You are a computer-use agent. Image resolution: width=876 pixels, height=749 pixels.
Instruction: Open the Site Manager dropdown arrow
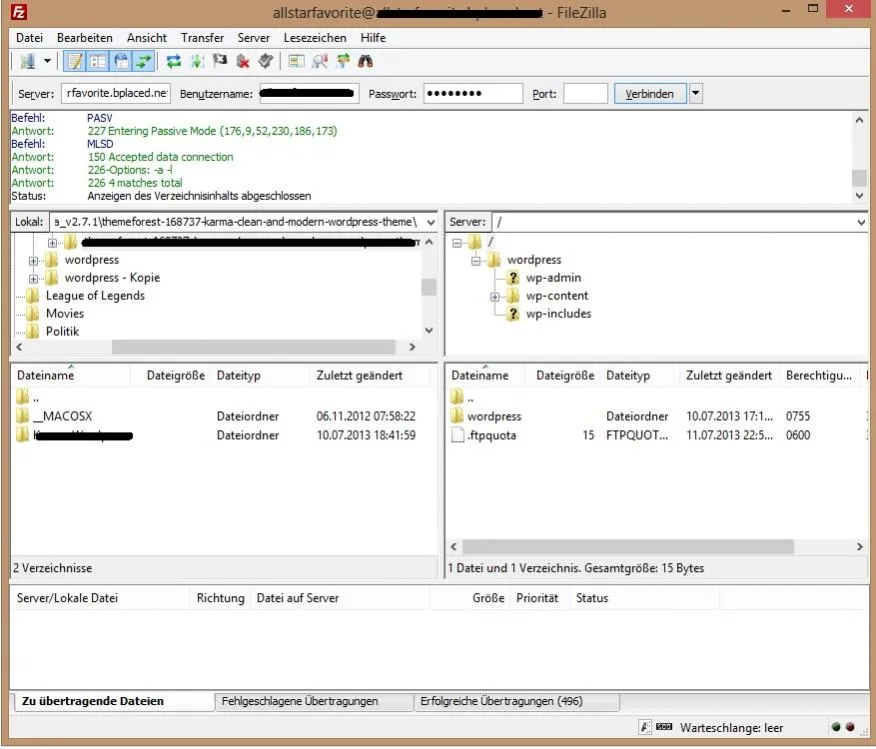click(x=47, y=61)
